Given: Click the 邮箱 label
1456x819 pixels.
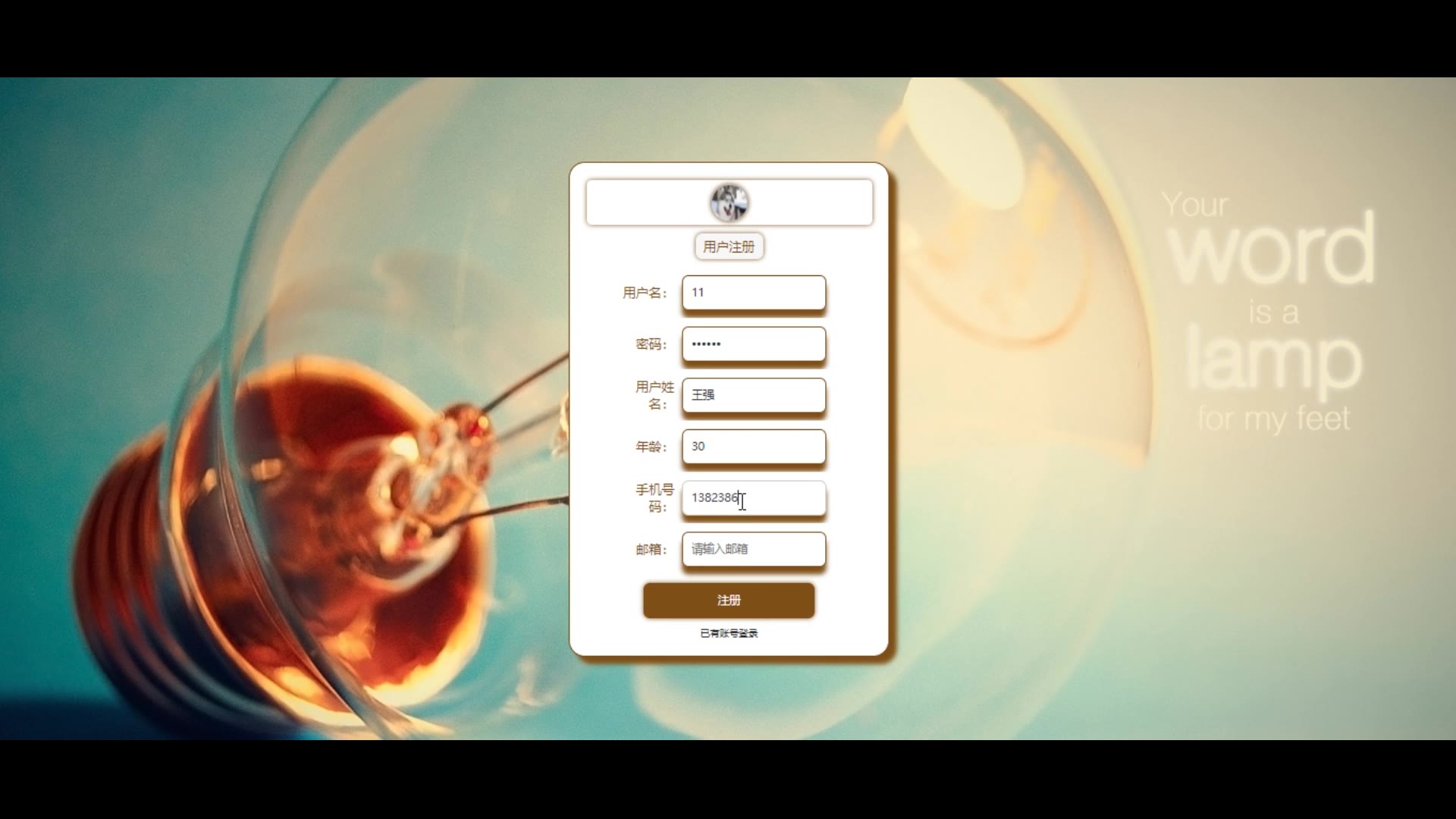Looking at the screenshot, I should 651,549.
